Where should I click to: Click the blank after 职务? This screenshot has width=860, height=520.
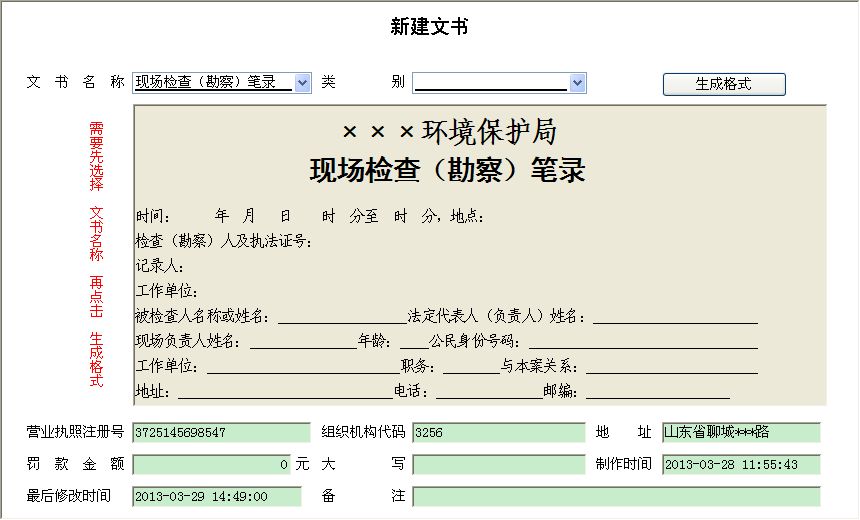click(471, 366)
